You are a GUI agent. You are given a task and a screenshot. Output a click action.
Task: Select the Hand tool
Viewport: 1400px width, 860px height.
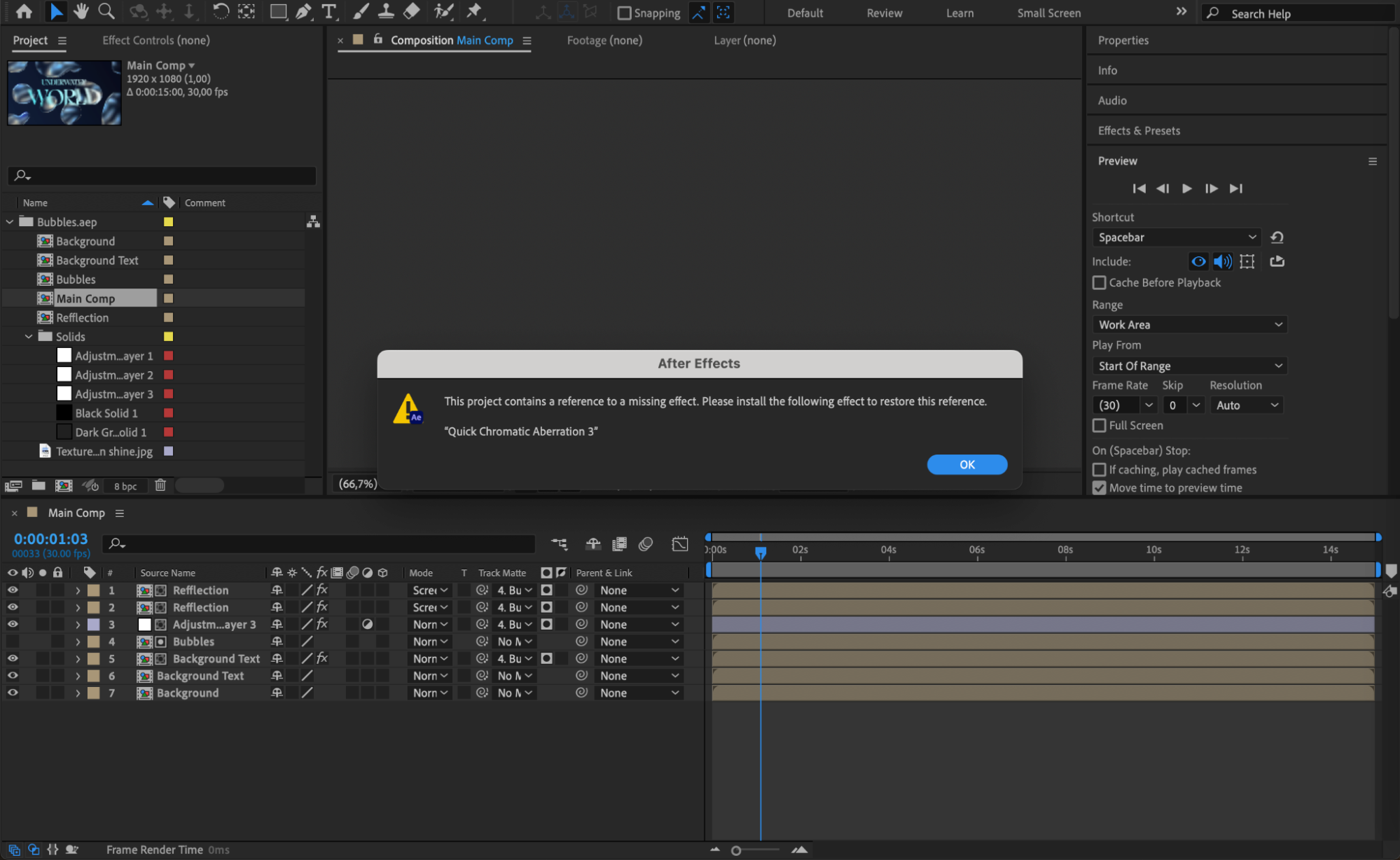click(x=81, y=11)
